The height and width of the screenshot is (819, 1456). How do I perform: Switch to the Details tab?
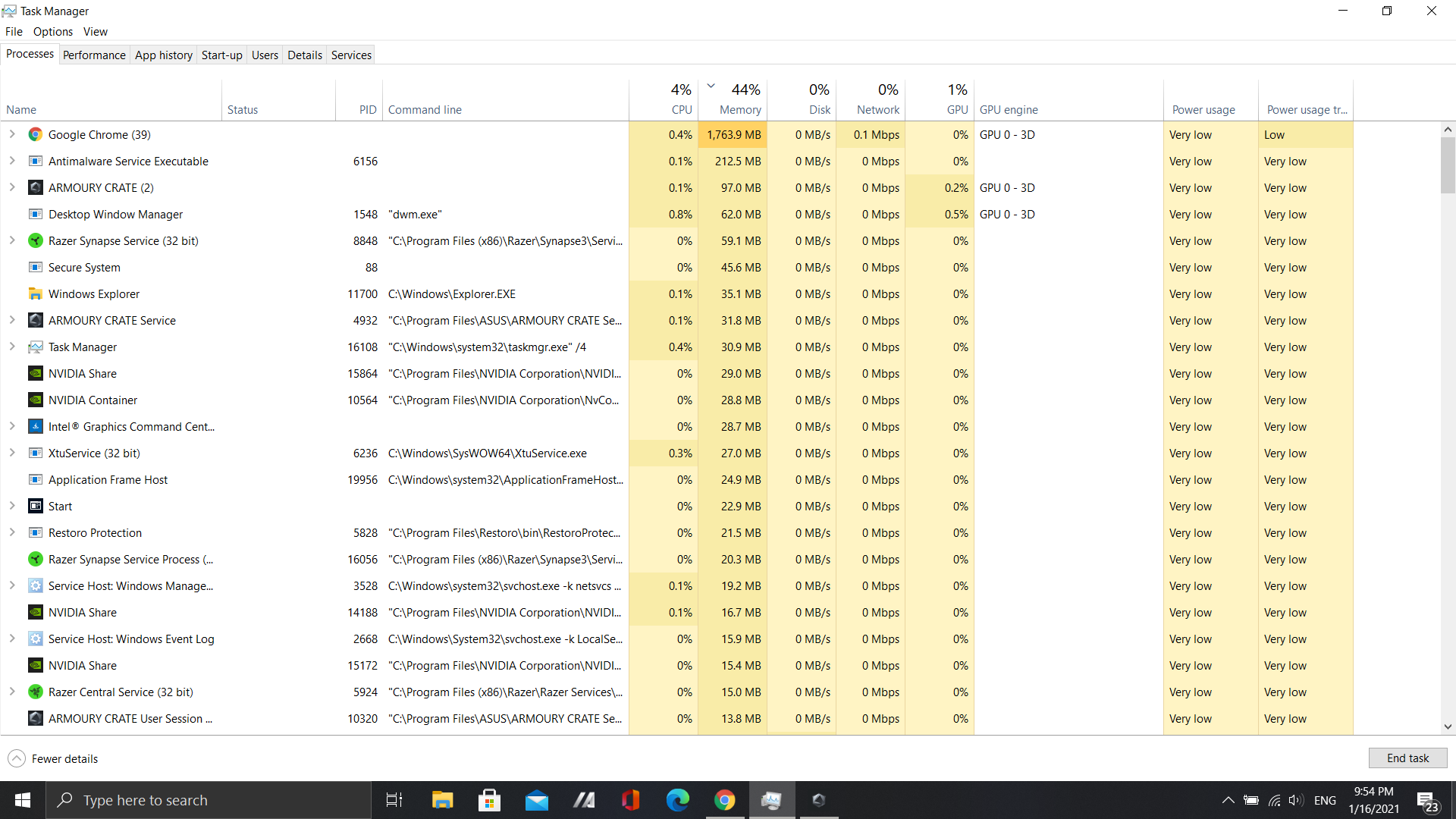click(x=305, y=55)
